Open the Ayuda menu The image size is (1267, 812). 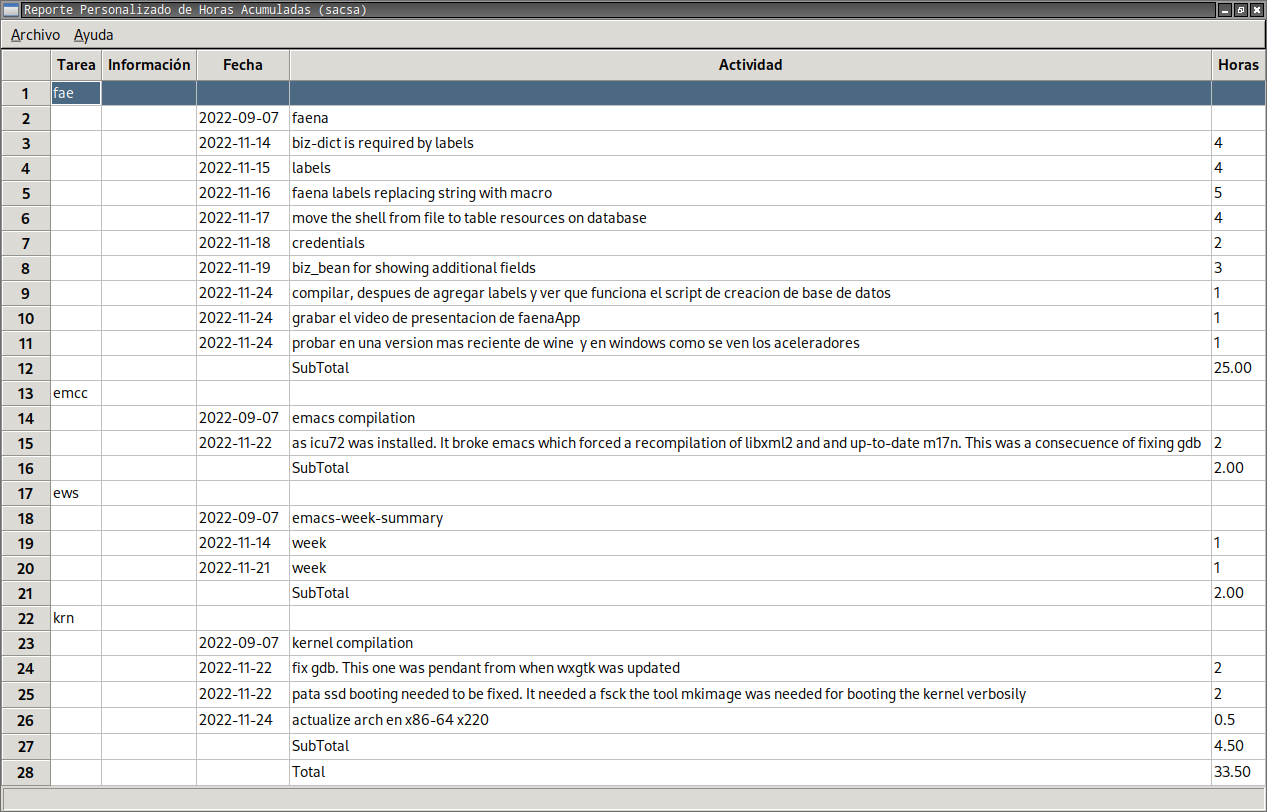point(94,34)
